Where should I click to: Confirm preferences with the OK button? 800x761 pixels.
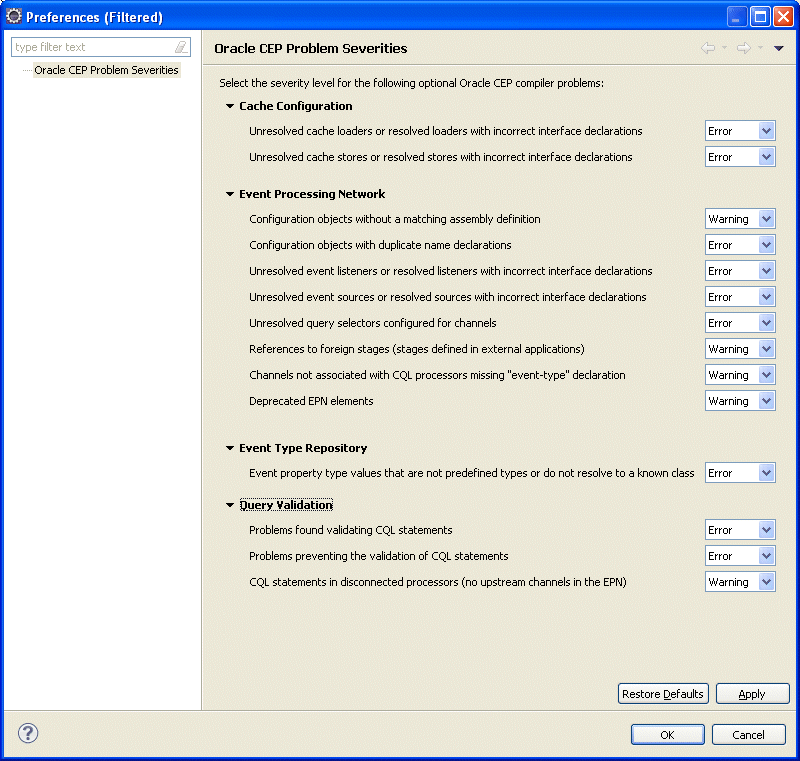point(667,734)
